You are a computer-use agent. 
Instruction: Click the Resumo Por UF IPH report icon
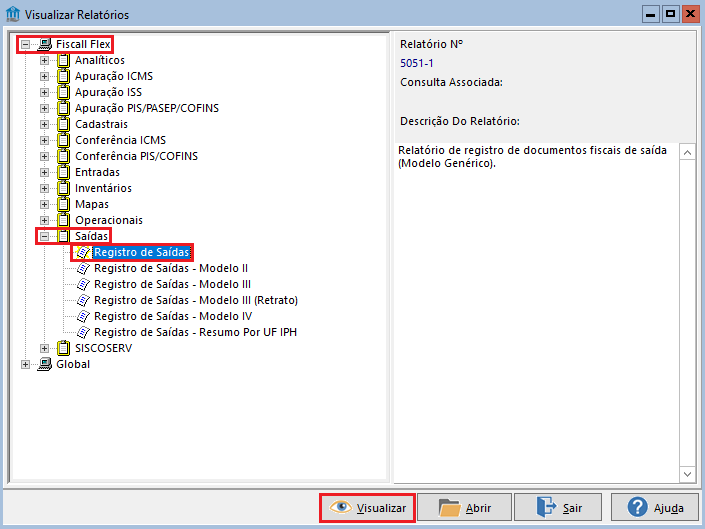coord(83,333)
